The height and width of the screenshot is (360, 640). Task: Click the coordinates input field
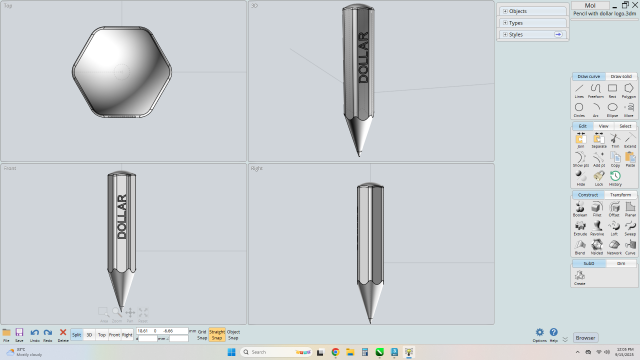162,331
